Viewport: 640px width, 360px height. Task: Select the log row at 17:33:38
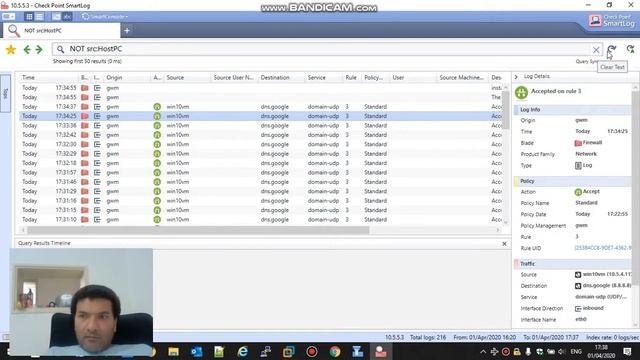pyautogui.click(x=261, y=125)
